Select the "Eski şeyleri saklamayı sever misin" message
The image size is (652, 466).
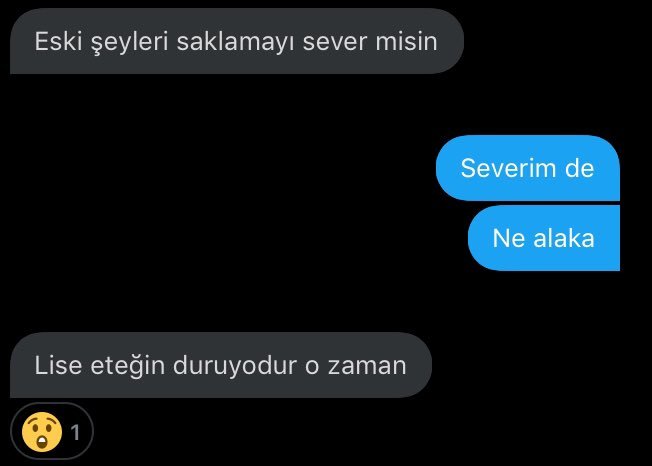237,41
